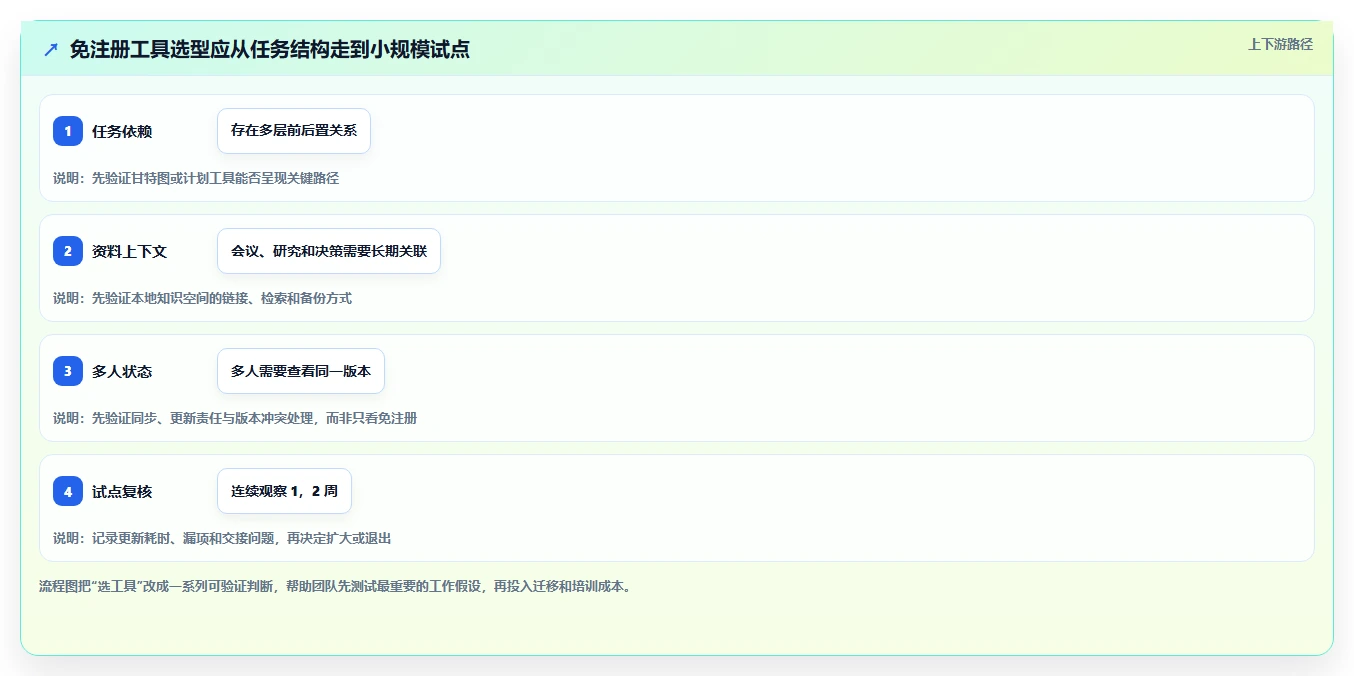The height and width of the screenshot is (676, 1354).
Task: Click the 连续观察 1，2 周 chip
Action: click(x=284, y=491)
